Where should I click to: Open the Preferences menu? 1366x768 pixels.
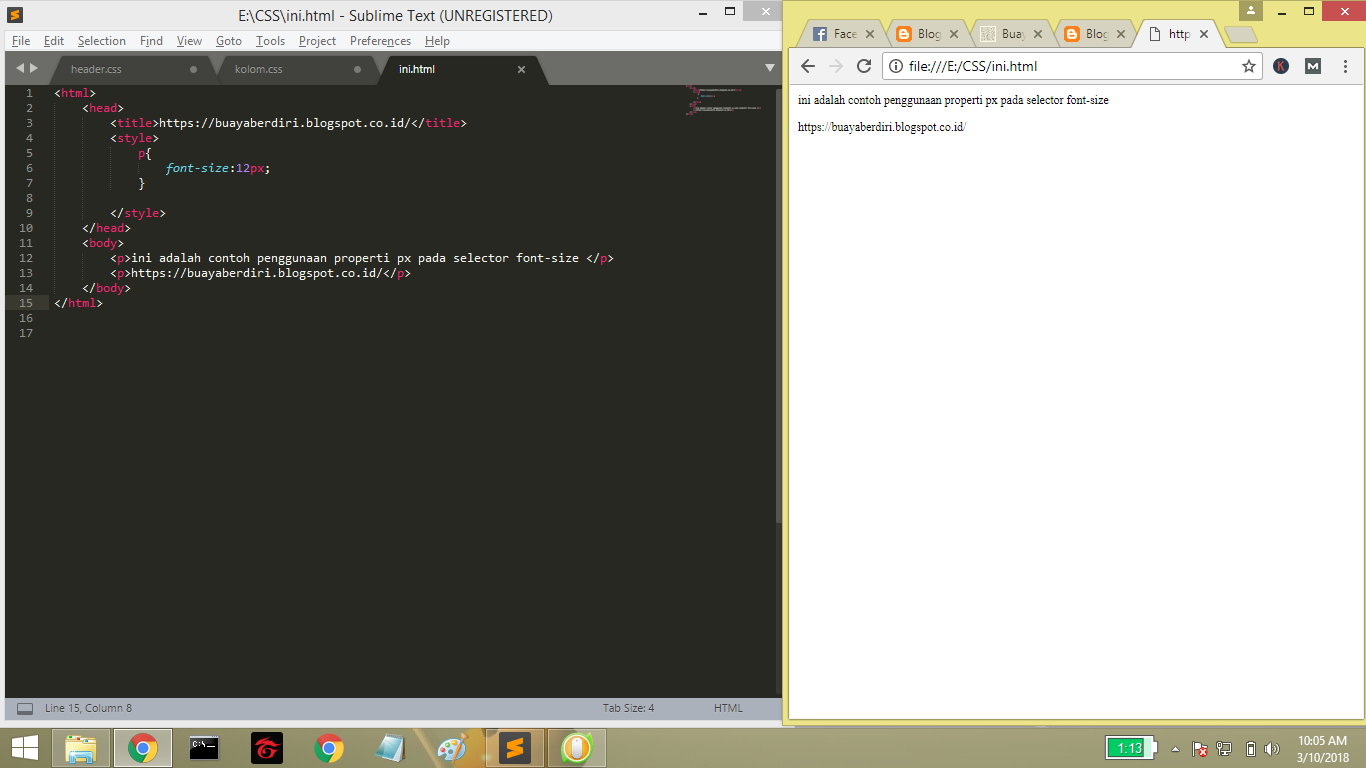click(380, 41)
